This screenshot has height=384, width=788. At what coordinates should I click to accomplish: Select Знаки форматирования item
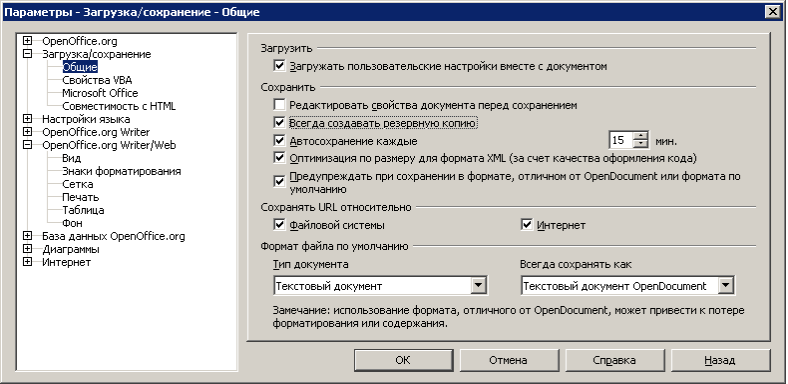coord(121,171)
